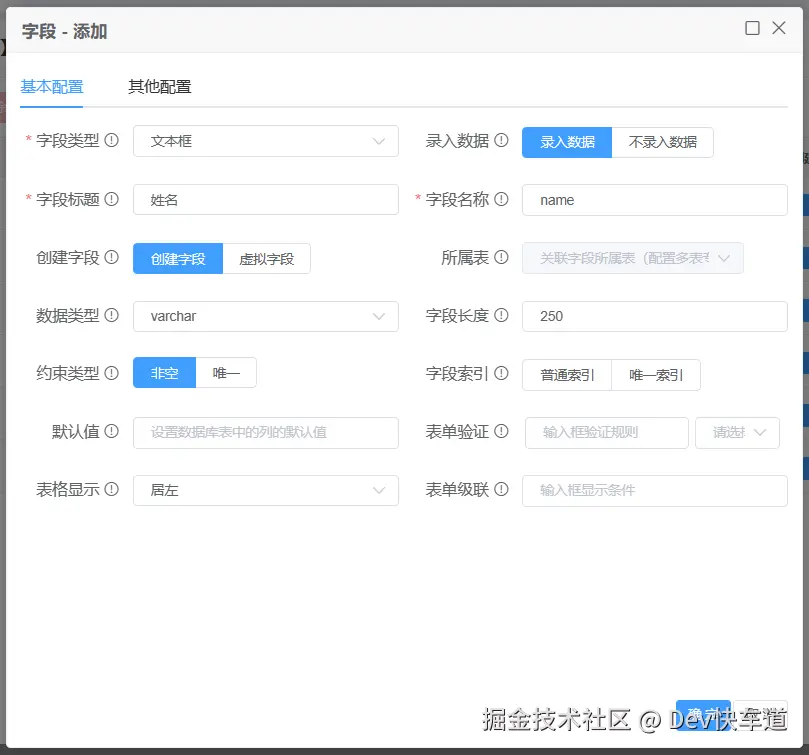Click info icon next to 表格显示
809x755 pixels.
[x=111, y=489]
